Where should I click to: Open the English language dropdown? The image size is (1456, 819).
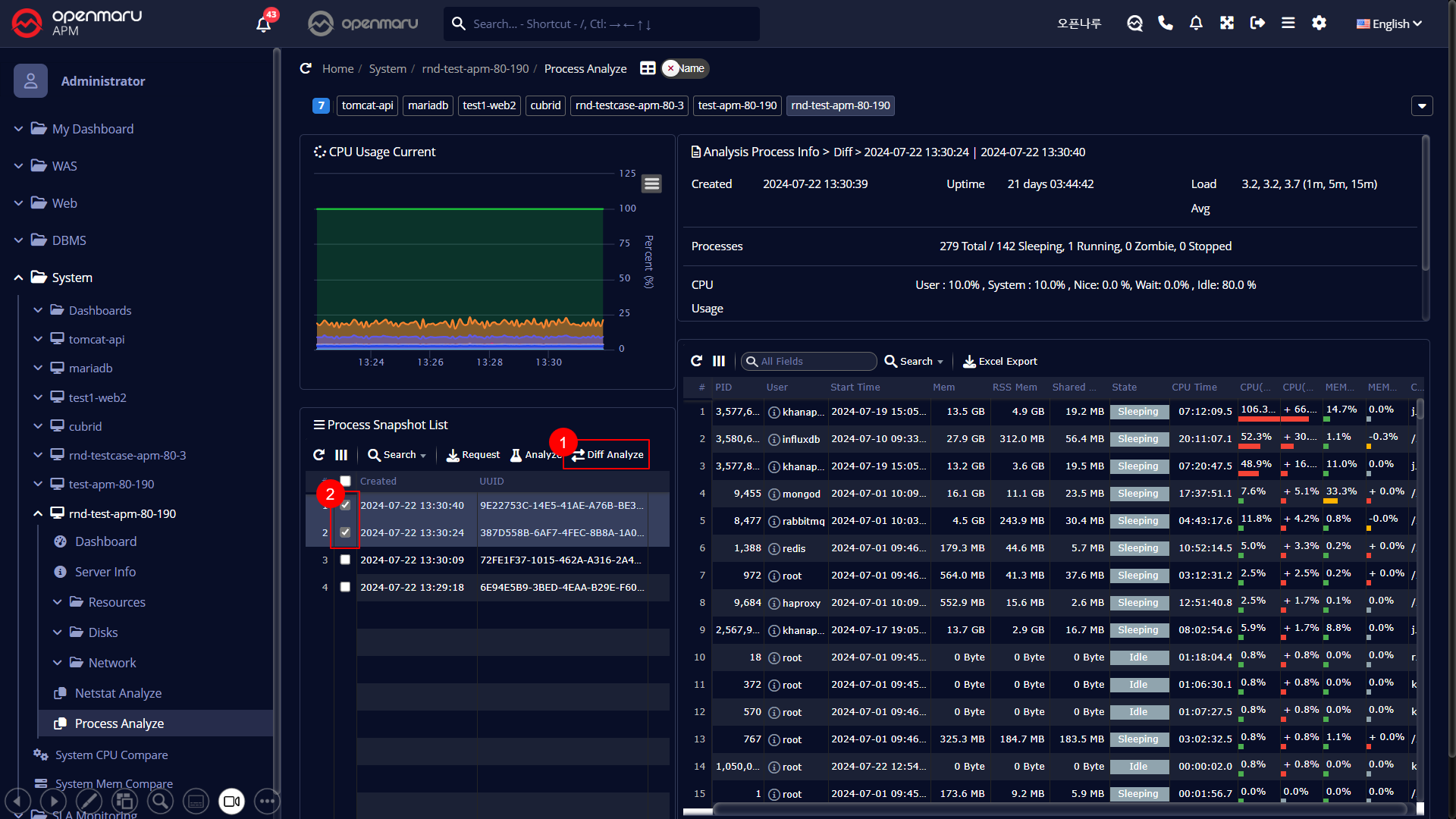point(1389,24)
